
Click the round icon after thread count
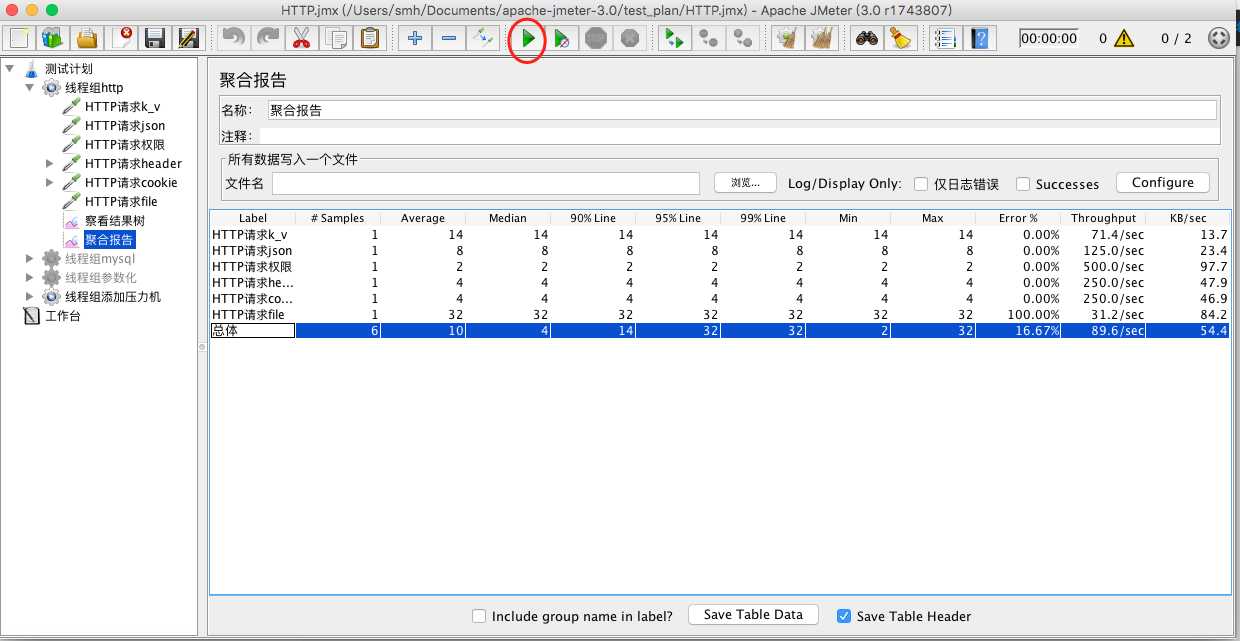click(x=1218, y=38)
